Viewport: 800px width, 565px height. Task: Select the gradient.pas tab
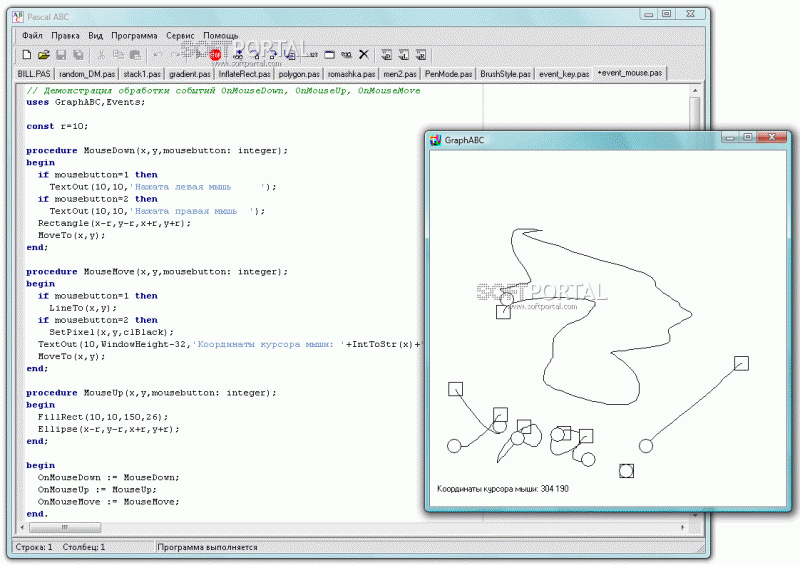coord(189,74)
